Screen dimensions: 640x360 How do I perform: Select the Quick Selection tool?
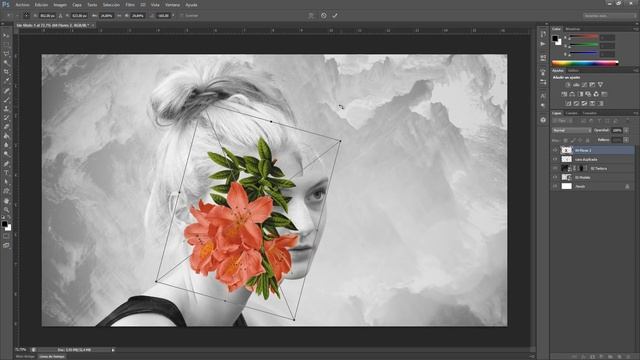[x=6, y=62]
